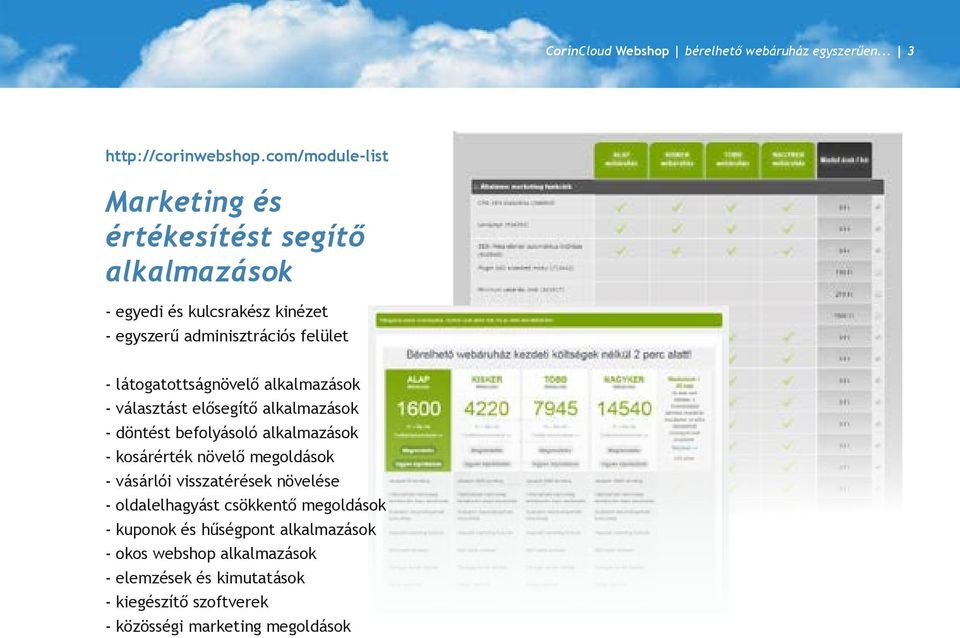Click the 'oldalelhagyást csökkentő megoldások' bullet

click(x=246, y=505)
